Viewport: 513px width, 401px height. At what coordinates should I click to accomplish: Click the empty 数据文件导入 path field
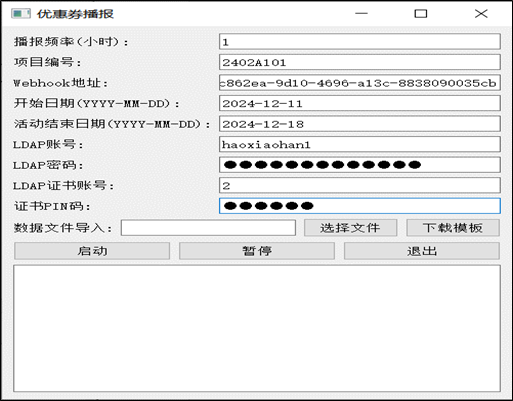[208, 228]
